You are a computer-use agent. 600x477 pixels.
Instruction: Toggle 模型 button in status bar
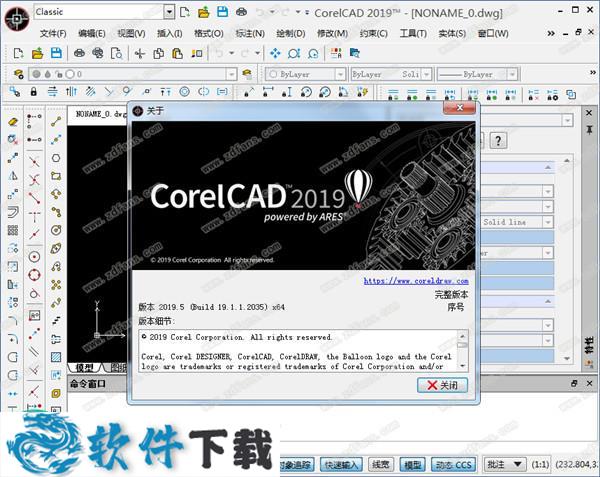tap(412, 464)
